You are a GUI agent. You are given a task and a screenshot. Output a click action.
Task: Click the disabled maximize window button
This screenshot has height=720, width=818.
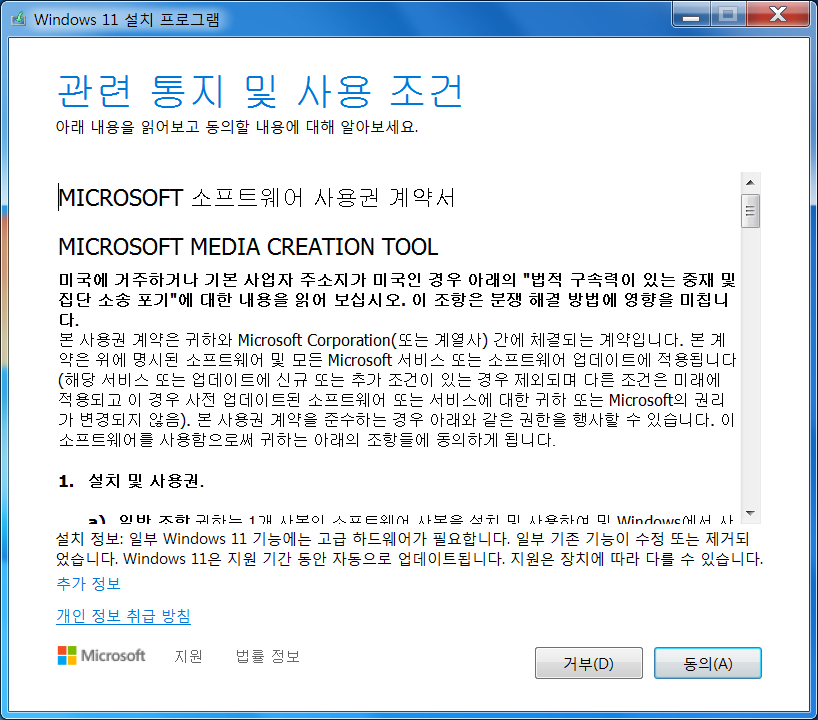(x=728, y=14)
